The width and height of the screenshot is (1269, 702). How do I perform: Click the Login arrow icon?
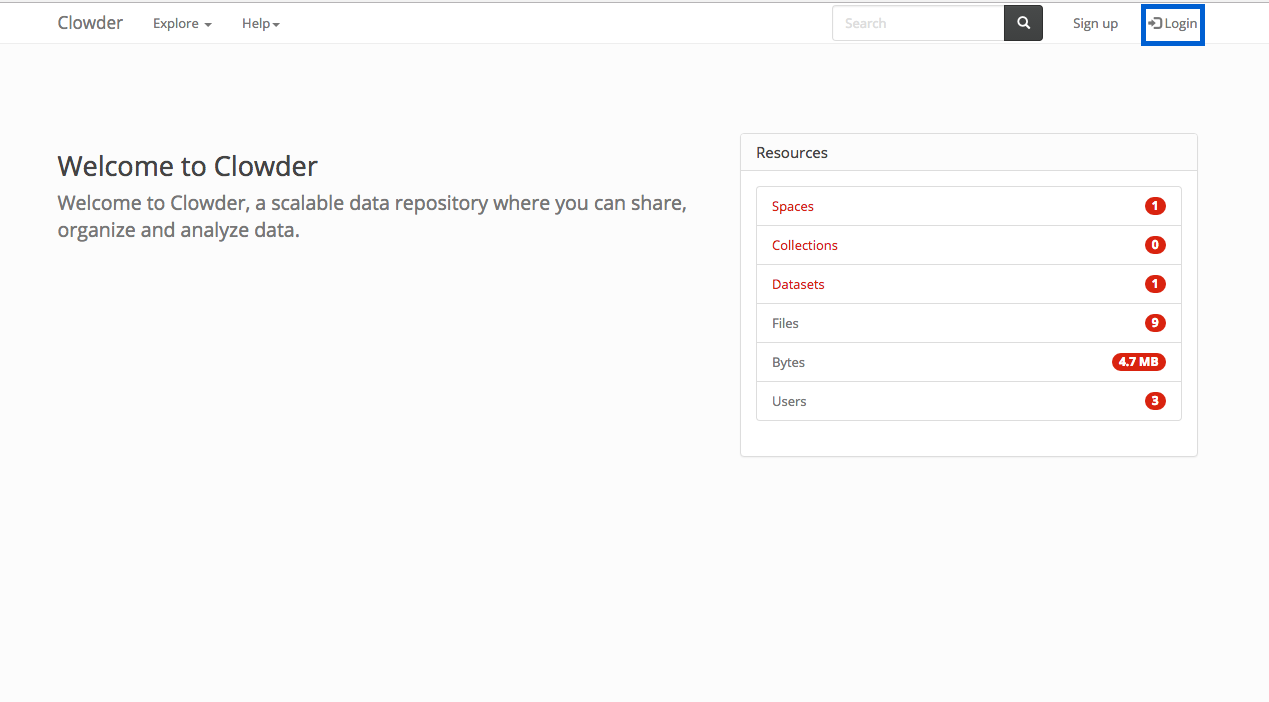click(x=1155, y=23)
